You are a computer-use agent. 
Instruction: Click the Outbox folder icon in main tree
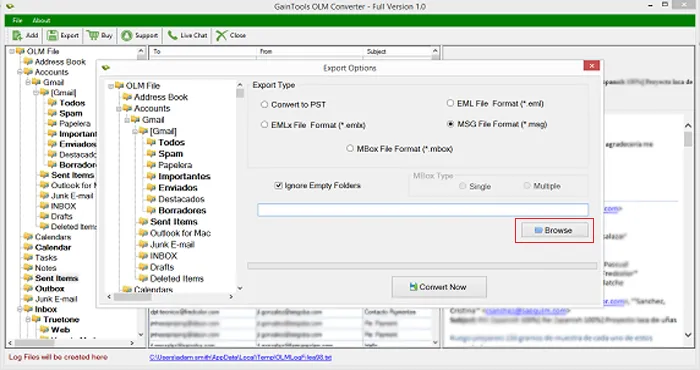point(28,288)
